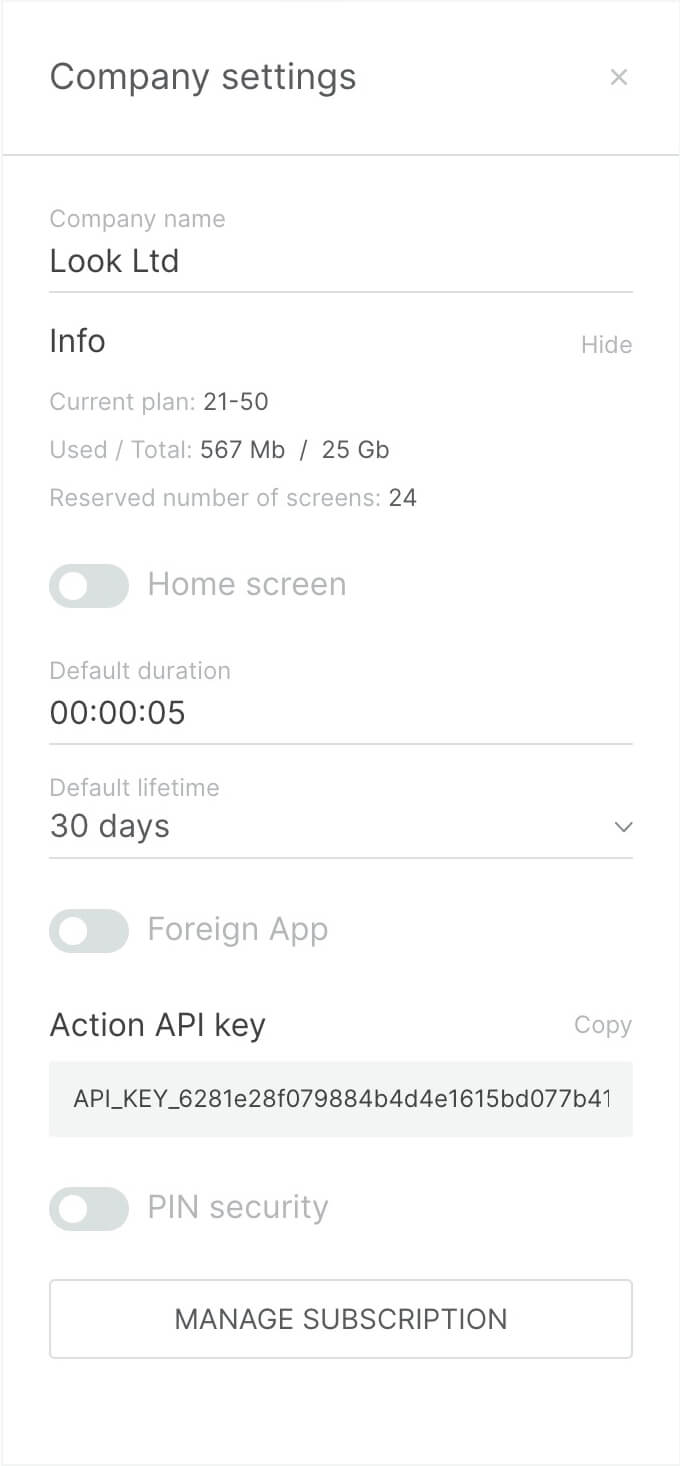This screenshot has width=680, height=1466.
Task: Close the Company settings panel
Action: point(619,77)
